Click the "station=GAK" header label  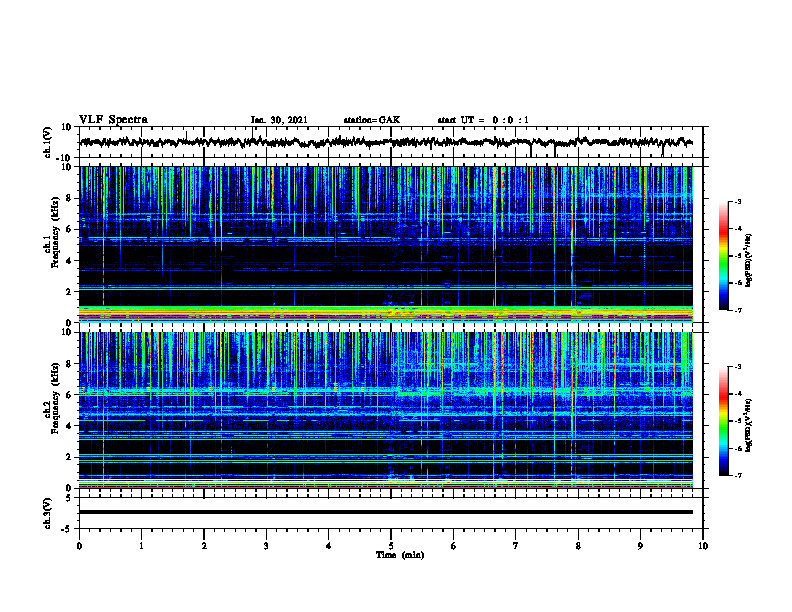[372, 120]
